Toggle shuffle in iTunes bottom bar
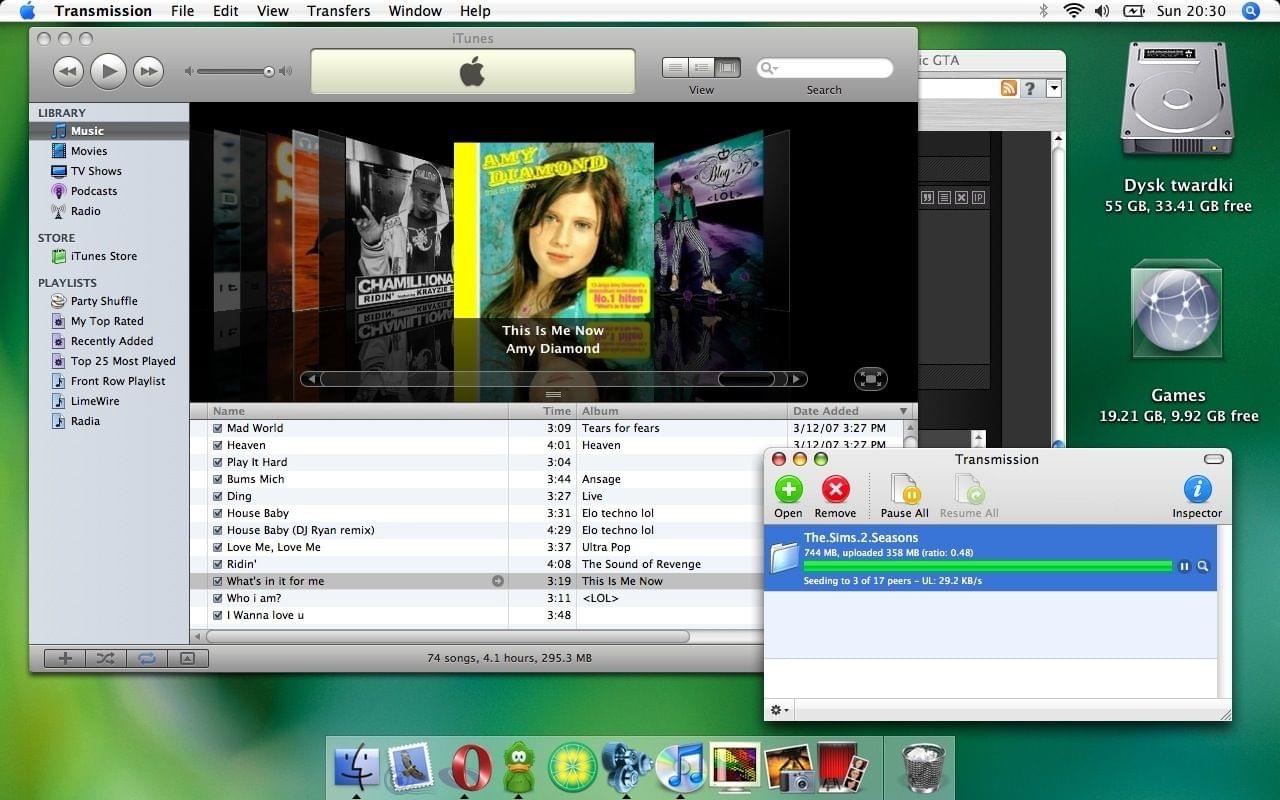The width and height of the screenshot is (1280, 800). pyautogui.click(x=105, y=658)
